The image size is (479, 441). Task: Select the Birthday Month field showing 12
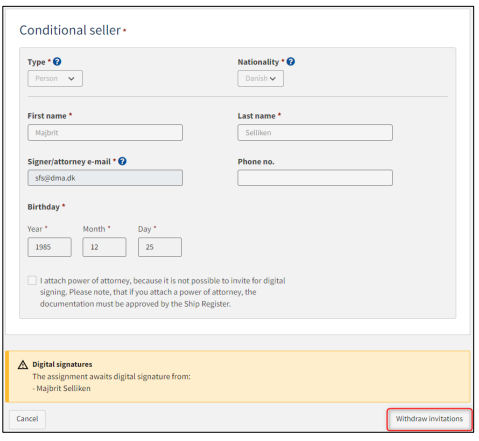[104, 247]
